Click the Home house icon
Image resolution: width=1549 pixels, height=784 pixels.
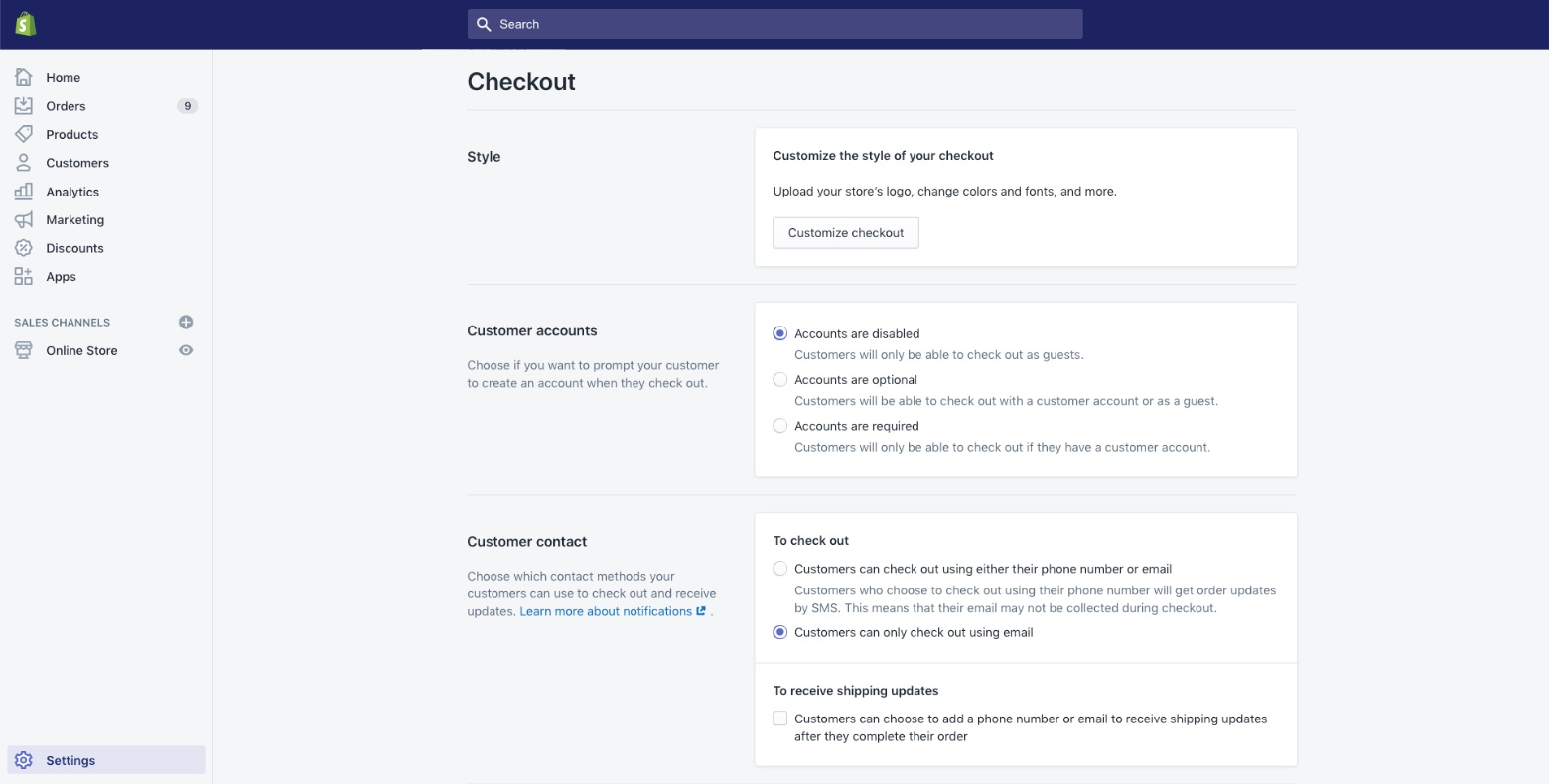pos(24,77)
